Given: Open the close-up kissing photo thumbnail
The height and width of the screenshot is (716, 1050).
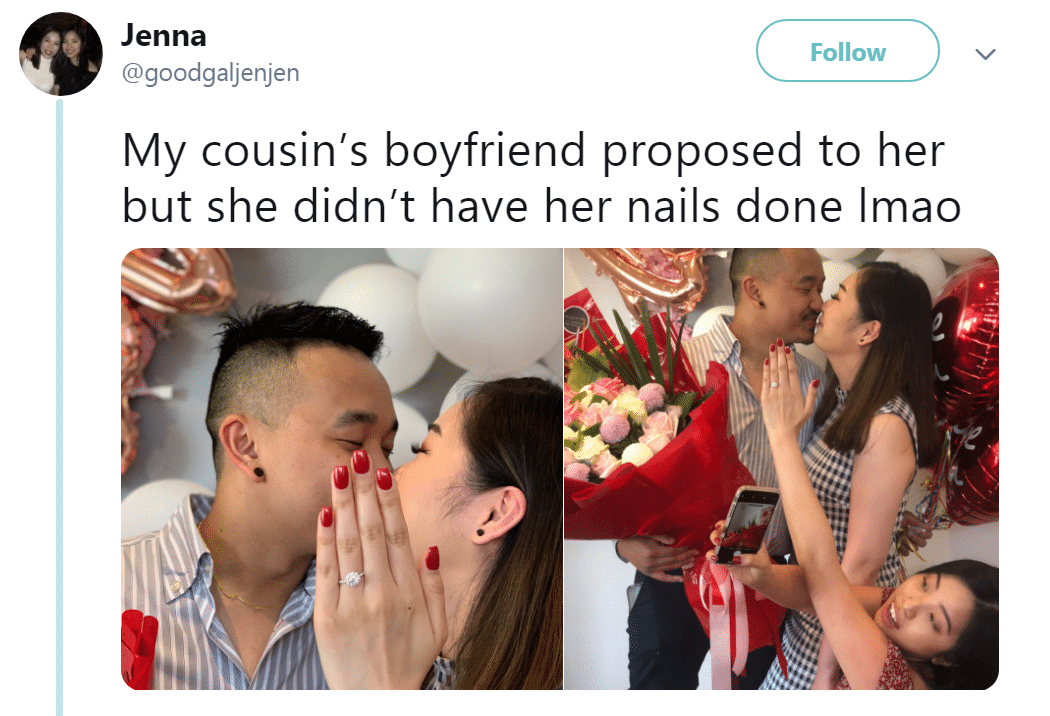Looking at the screenshot, I should coord(342,469).
